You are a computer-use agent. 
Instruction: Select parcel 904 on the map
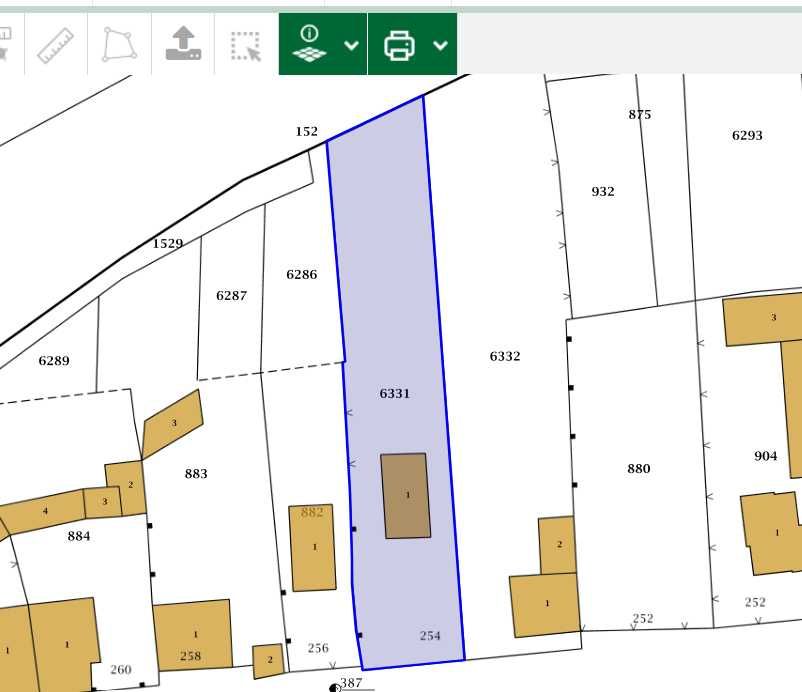(x=766, y=456)
